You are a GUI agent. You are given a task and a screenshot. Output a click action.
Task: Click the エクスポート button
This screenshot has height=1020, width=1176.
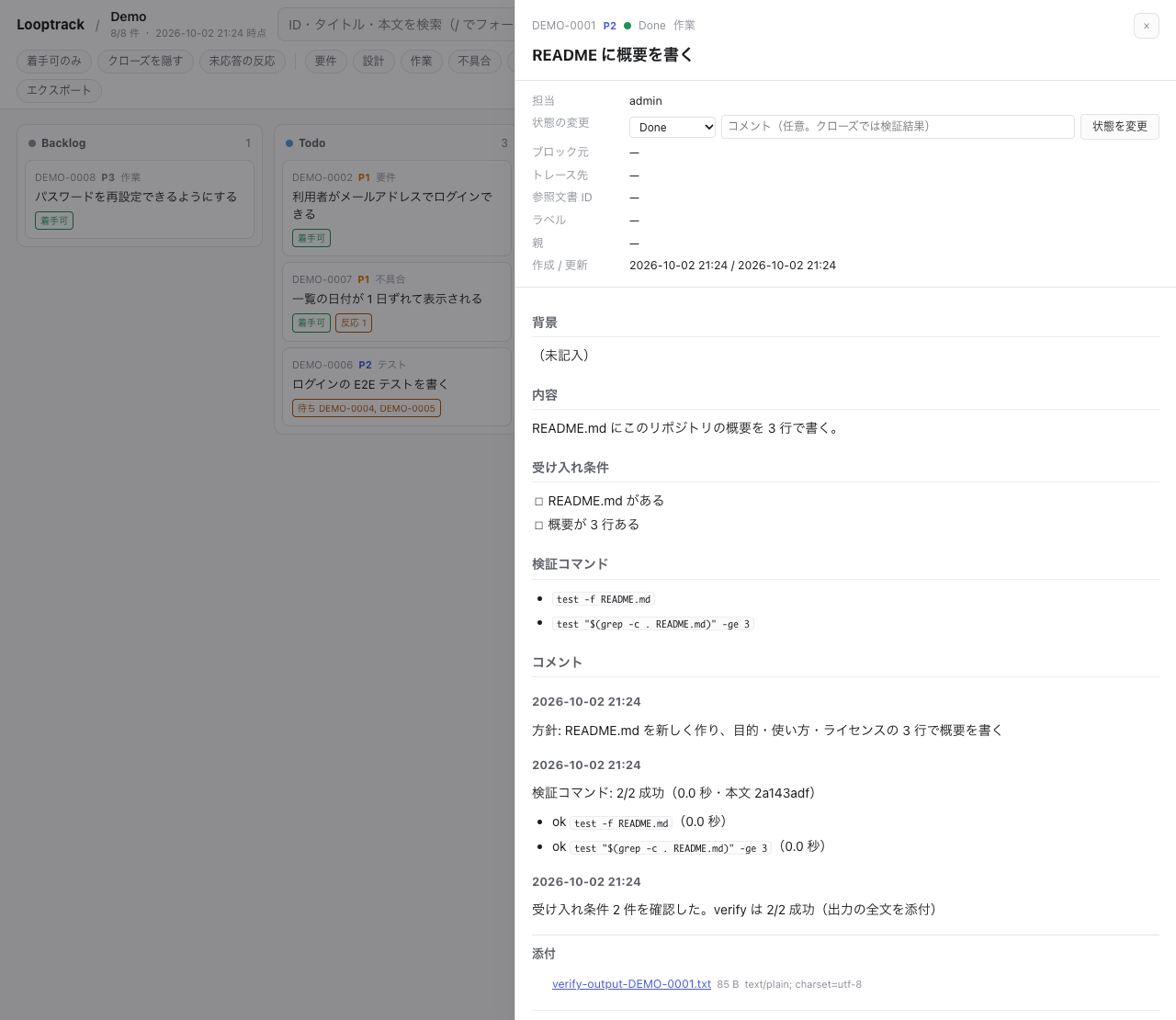[59, 90]
